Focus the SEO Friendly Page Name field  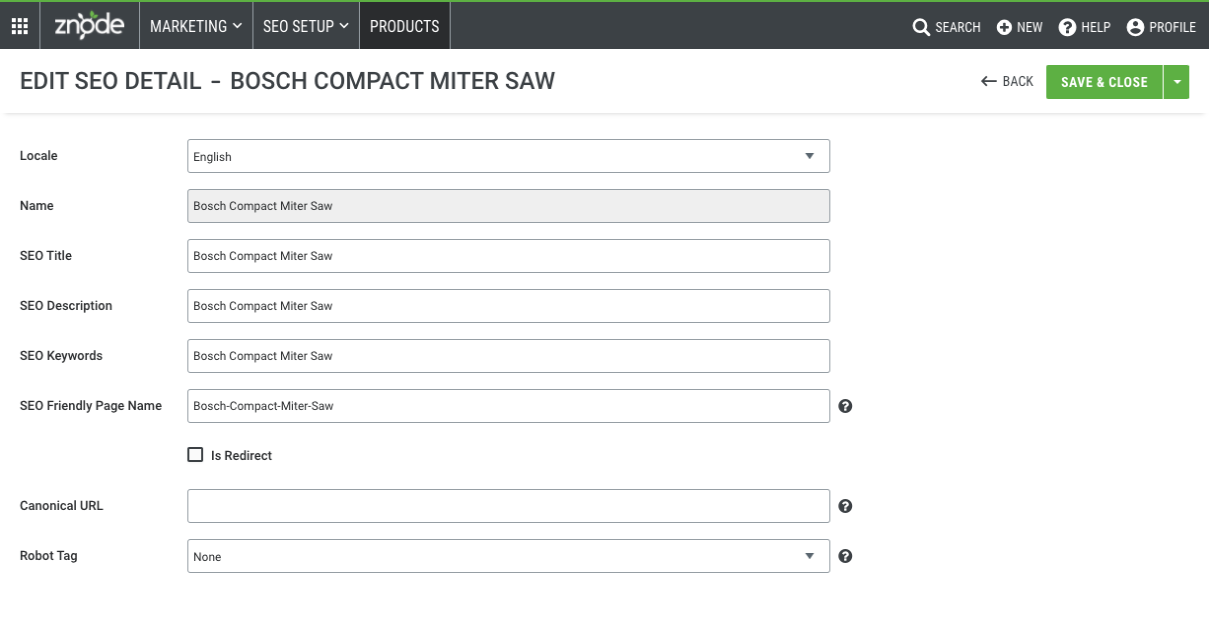(x=508, y=406)
